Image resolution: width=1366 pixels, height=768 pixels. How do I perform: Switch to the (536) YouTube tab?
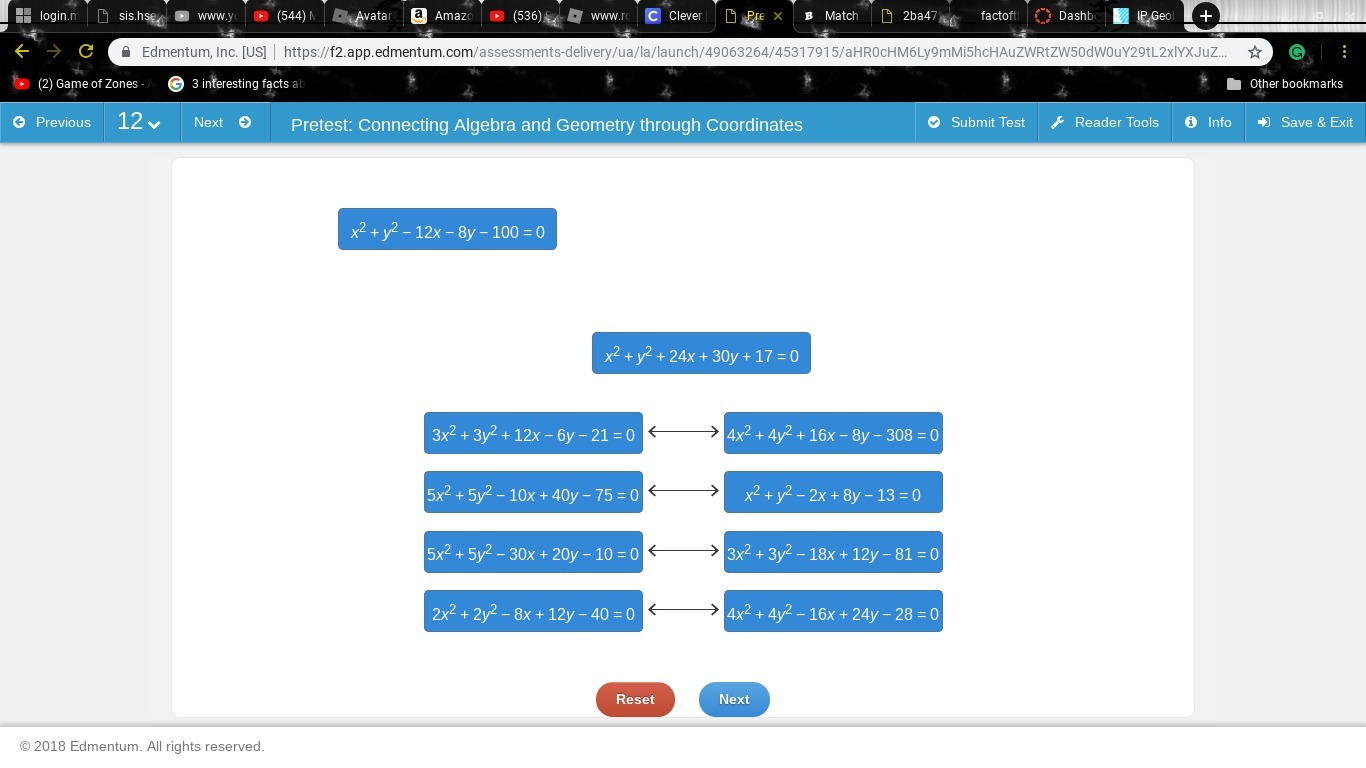(519, 16)
